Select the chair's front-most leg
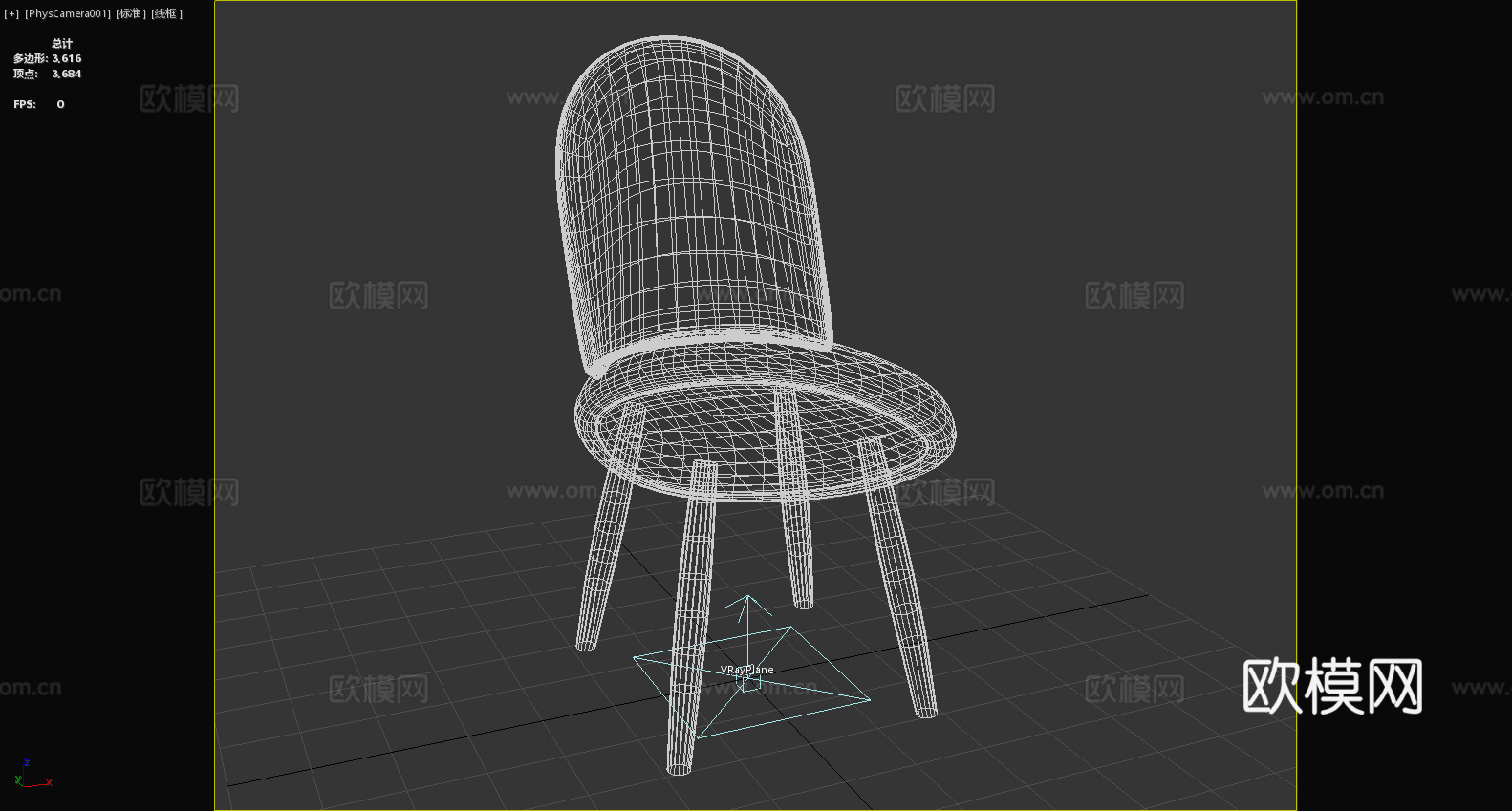The image size is (1512, 811). point(692,618)
